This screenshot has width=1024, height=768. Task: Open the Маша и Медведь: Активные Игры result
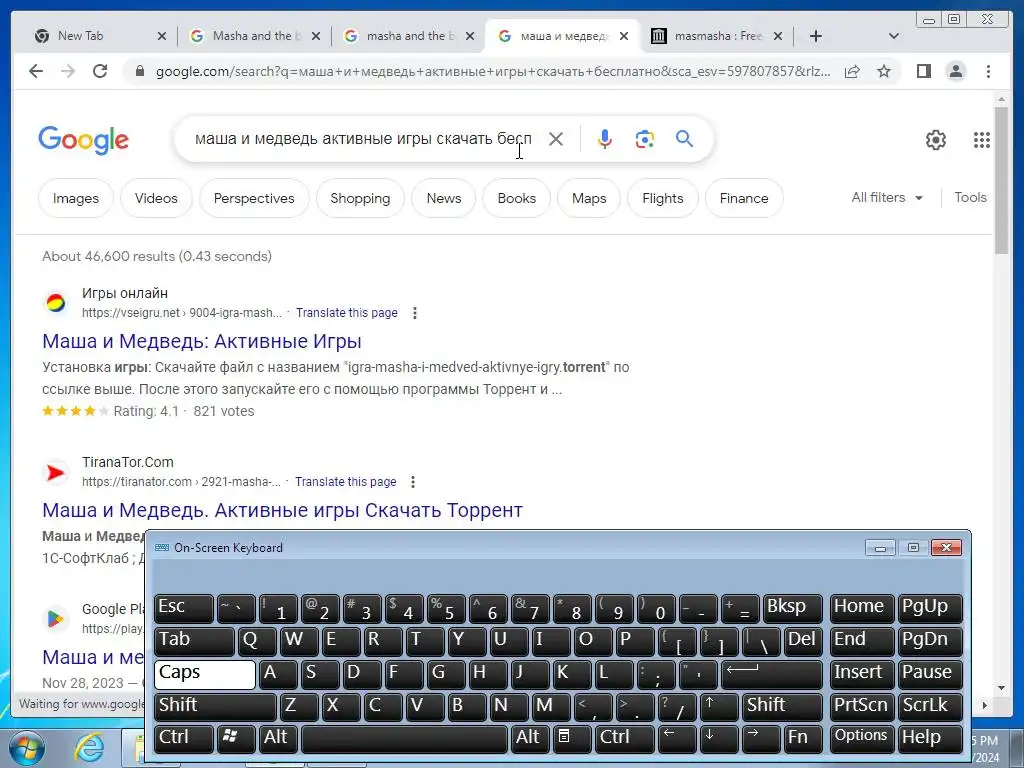(202, 342)
